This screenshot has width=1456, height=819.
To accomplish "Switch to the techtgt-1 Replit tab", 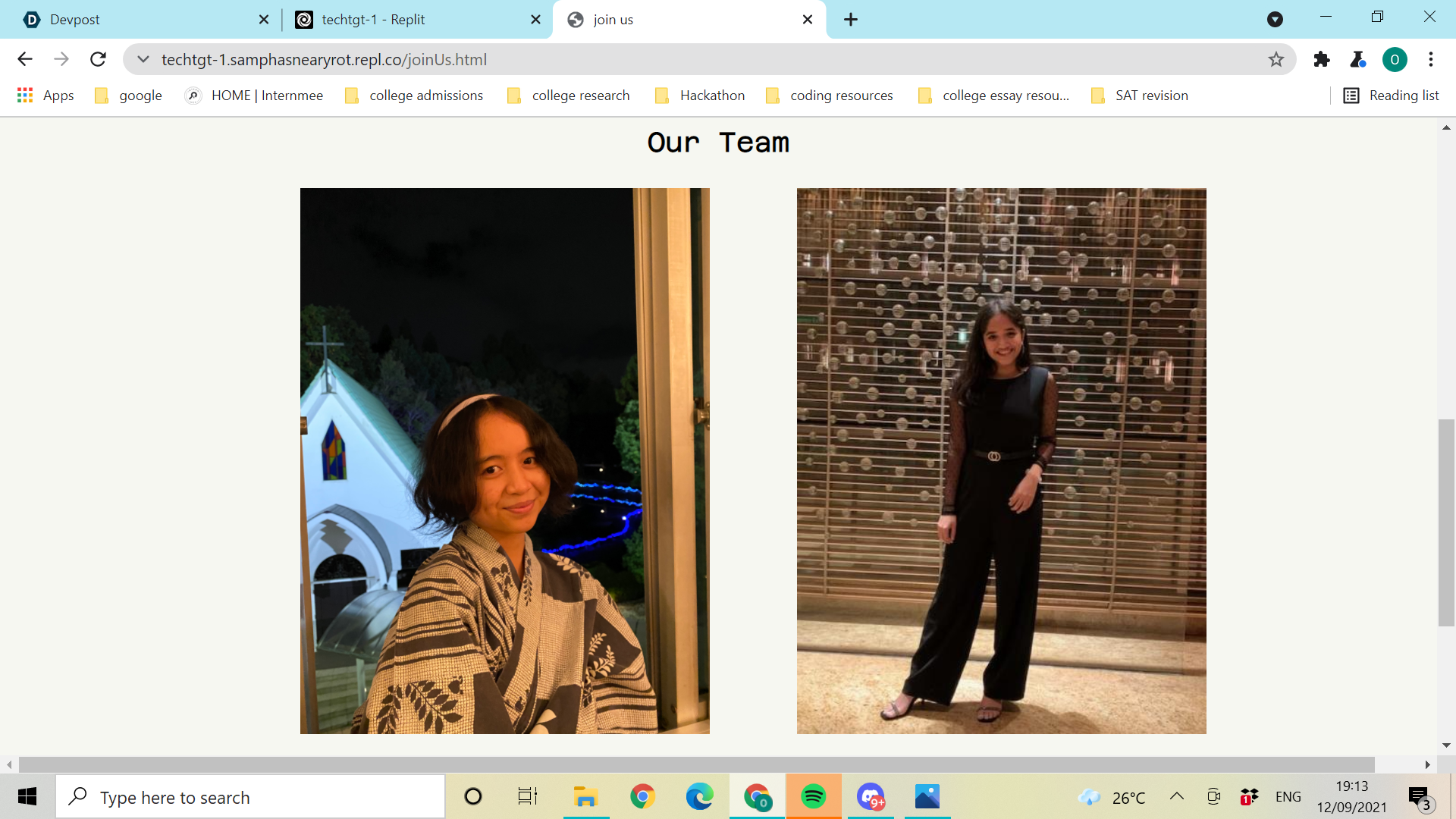I will pyautogui.click(x=409, y=19).
